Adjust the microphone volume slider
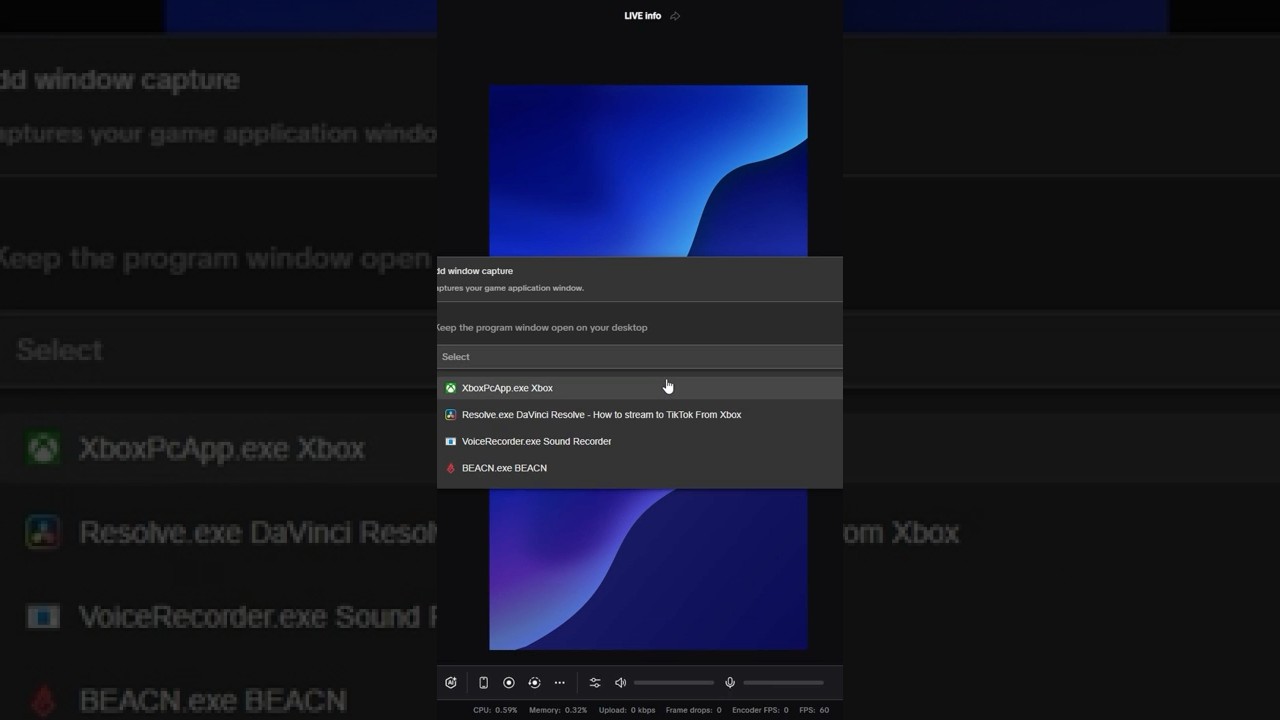 784,683
